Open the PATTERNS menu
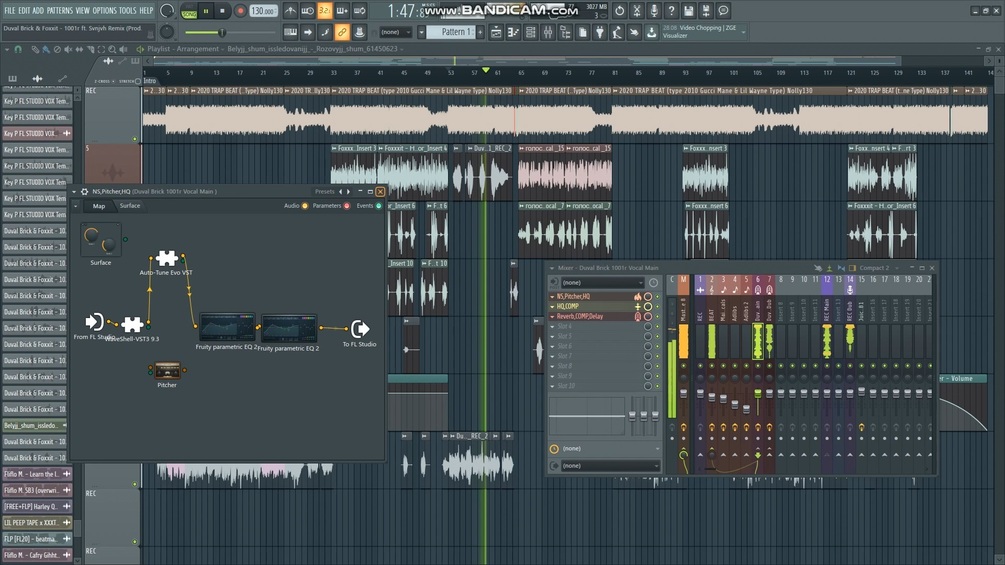 click(60, 10)
